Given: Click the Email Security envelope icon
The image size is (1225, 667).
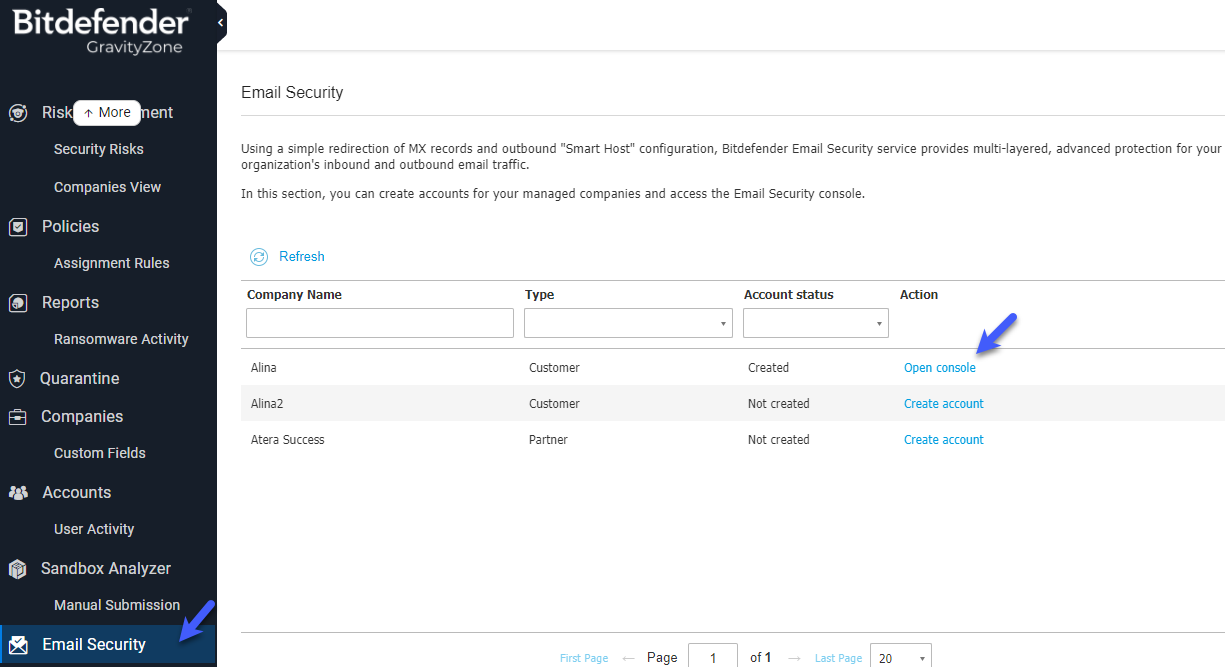Looking at the screenshot, I should [x=18, y=645].
